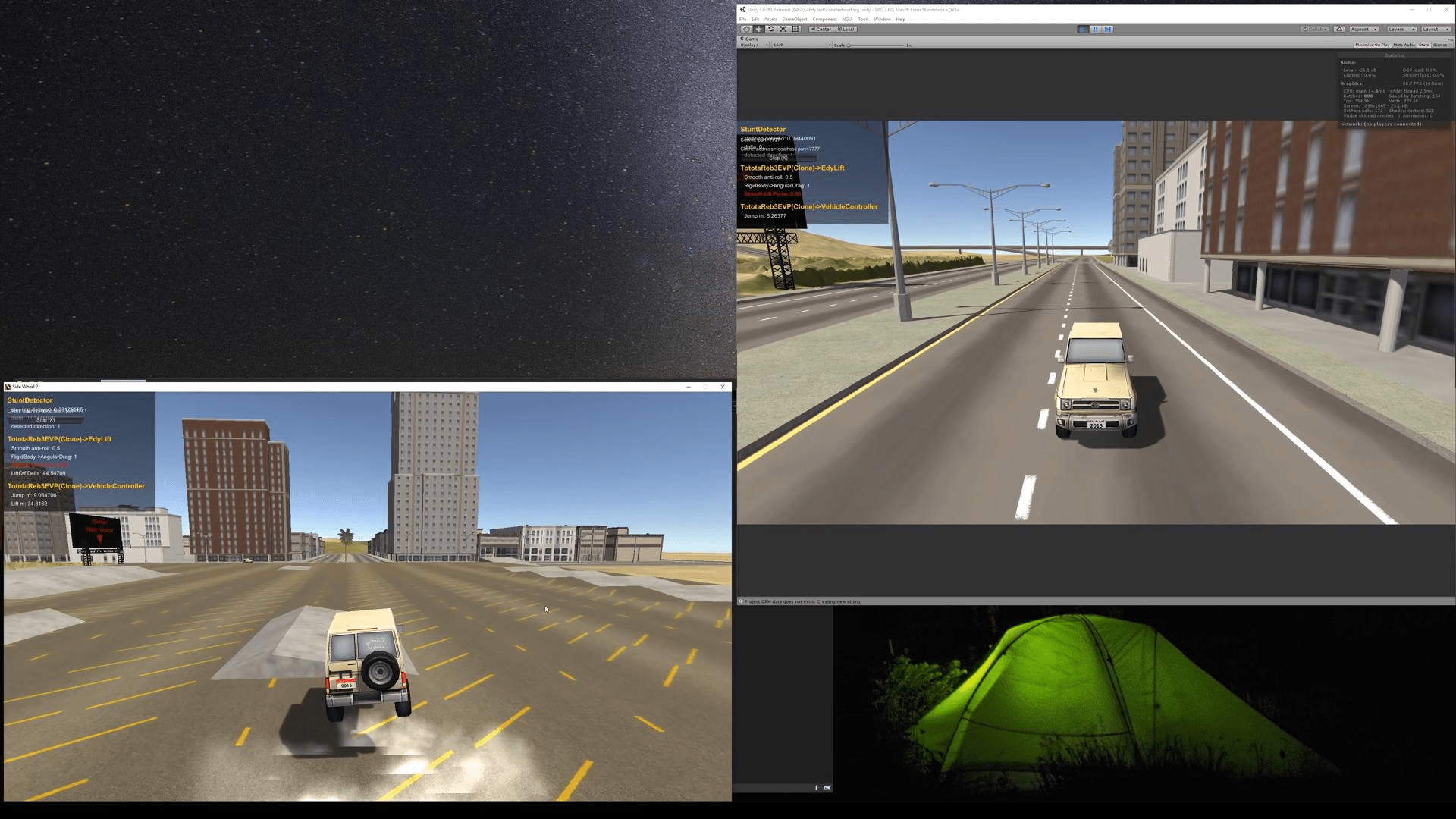Expand TototaReb3EVP Clone VehicleController component
Screen dimensions: 1456x819
tap(808, 206)
